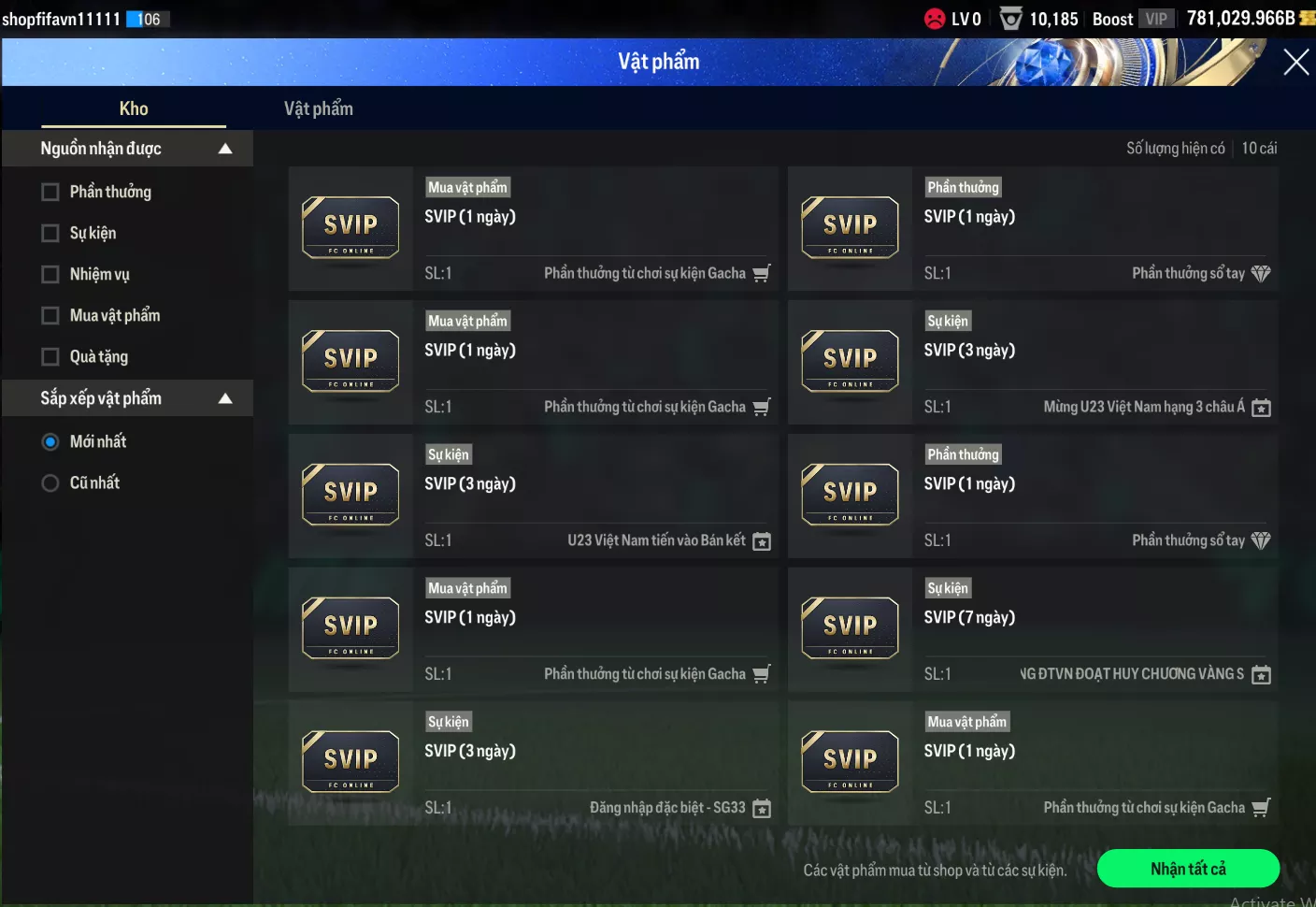Click calendar icon next to Mừng U23 Việt Nam

[1261, 407]
